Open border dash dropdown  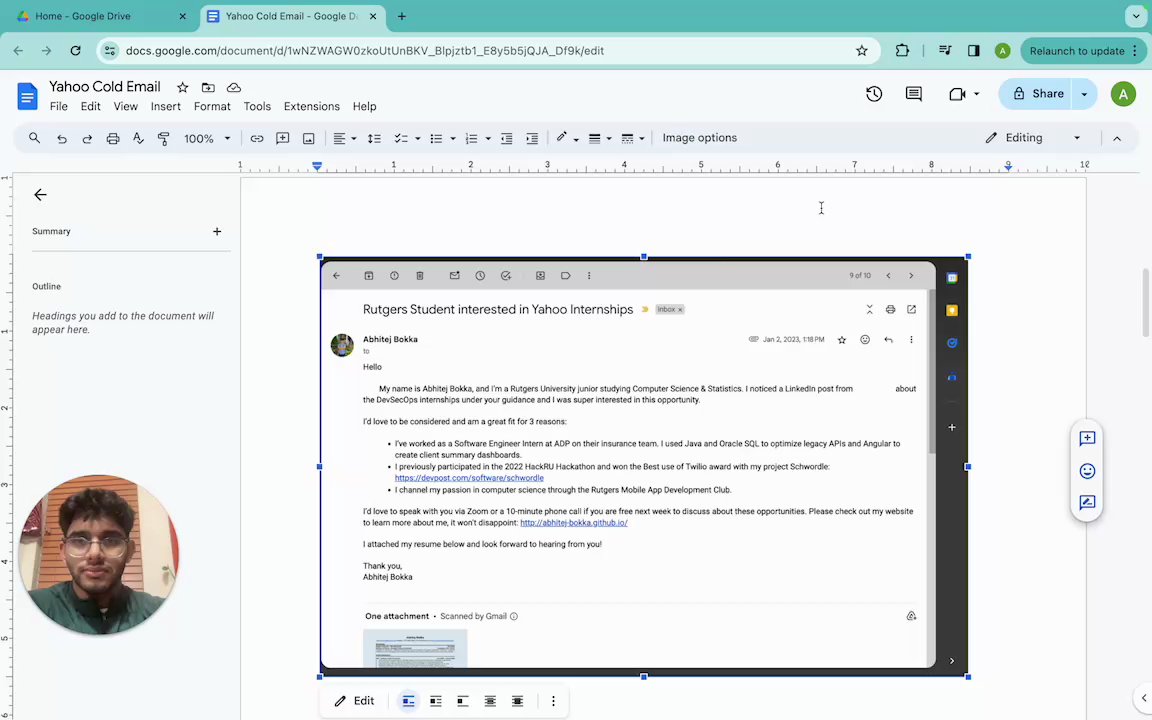pyautogui.click(x=633, y=138)
